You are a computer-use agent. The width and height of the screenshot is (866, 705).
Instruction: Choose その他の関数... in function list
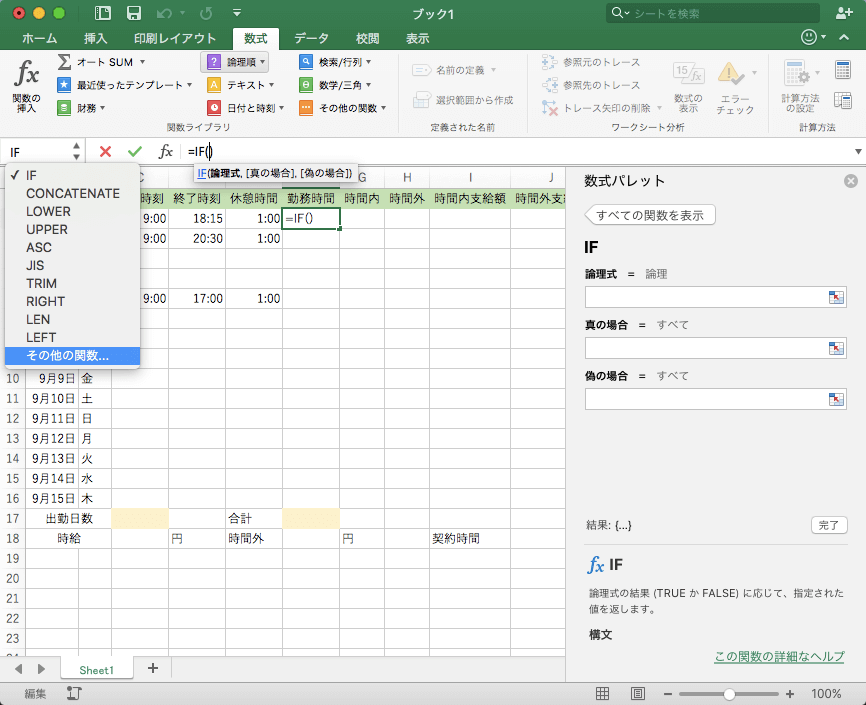point(72,356)
